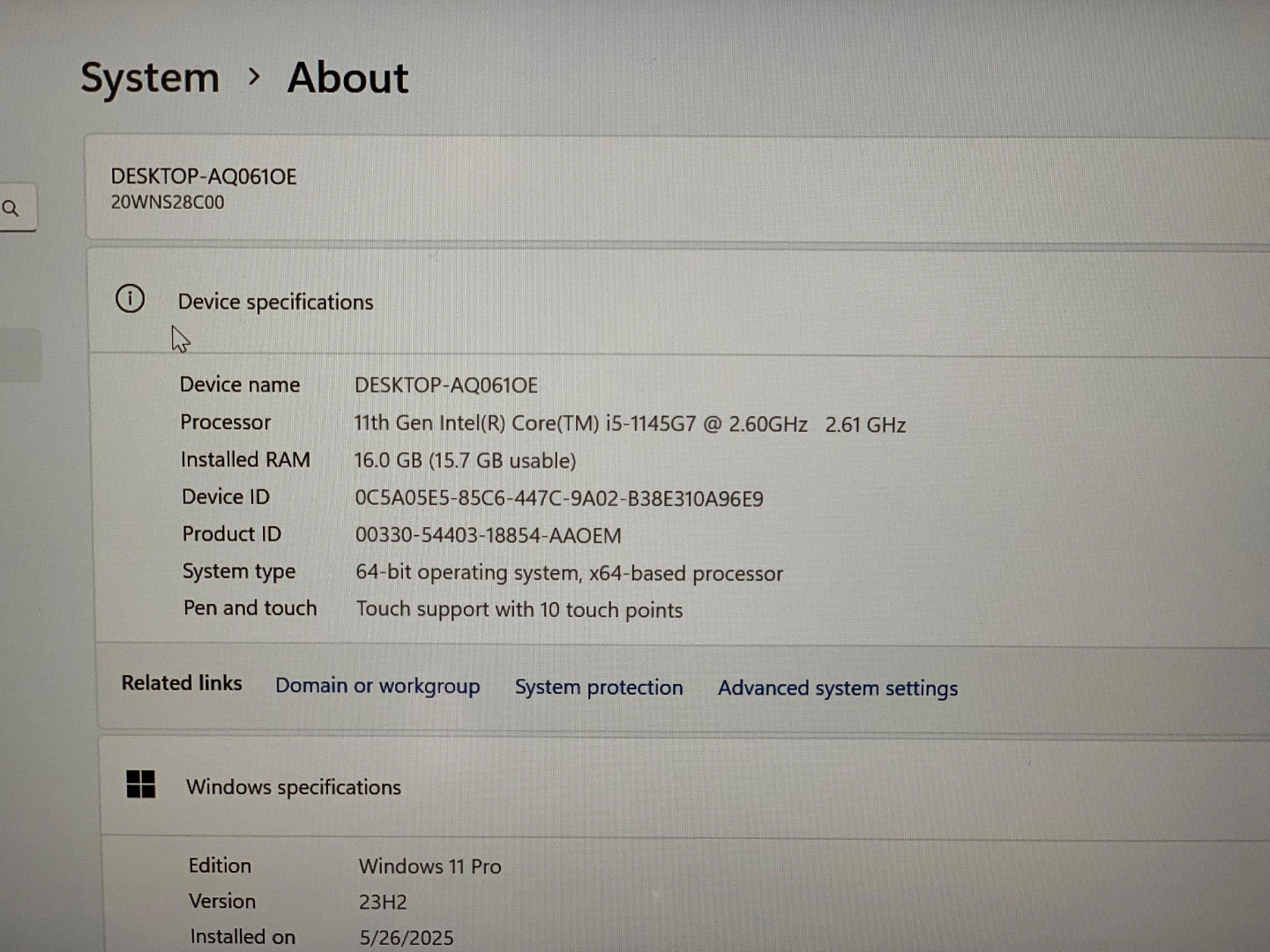The width and height of the screenshot is (1270, 952).
Task: Click the Processor label
Action: coord(226,422)
